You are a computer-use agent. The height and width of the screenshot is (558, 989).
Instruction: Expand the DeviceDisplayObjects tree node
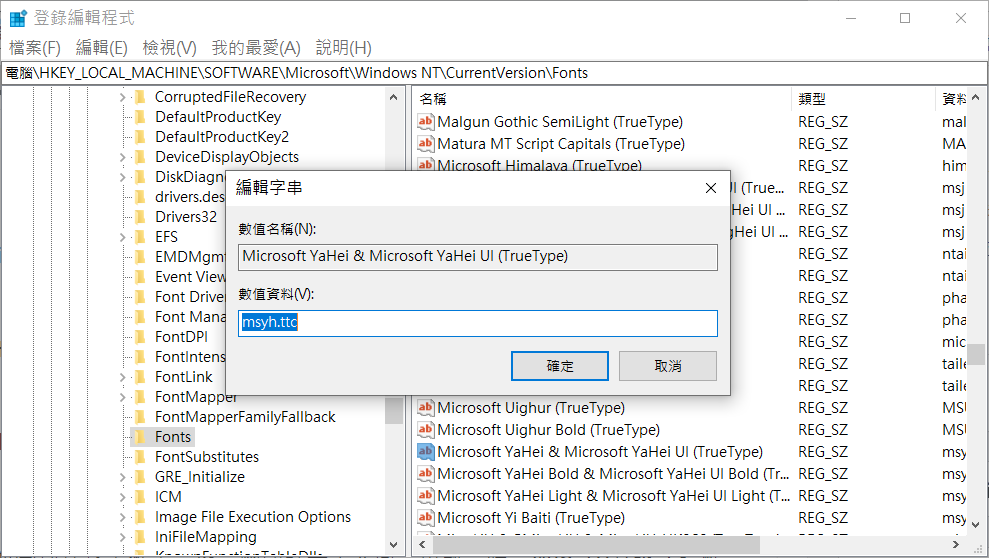123,157
